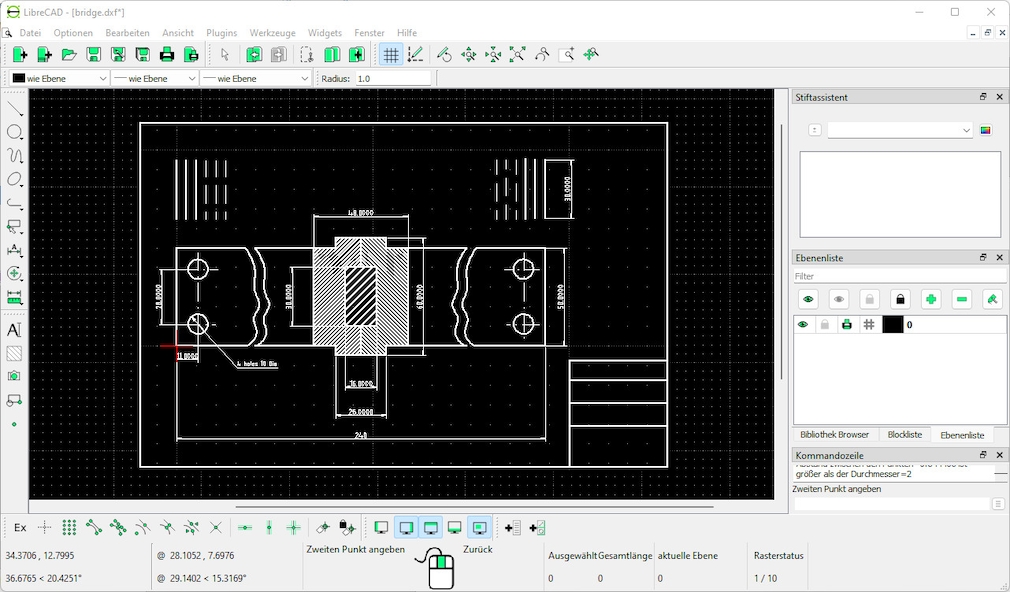1010x592 pixels.
Task: Enable snap to intersection points
Action: pyautogui.click(x=217, y=527)
